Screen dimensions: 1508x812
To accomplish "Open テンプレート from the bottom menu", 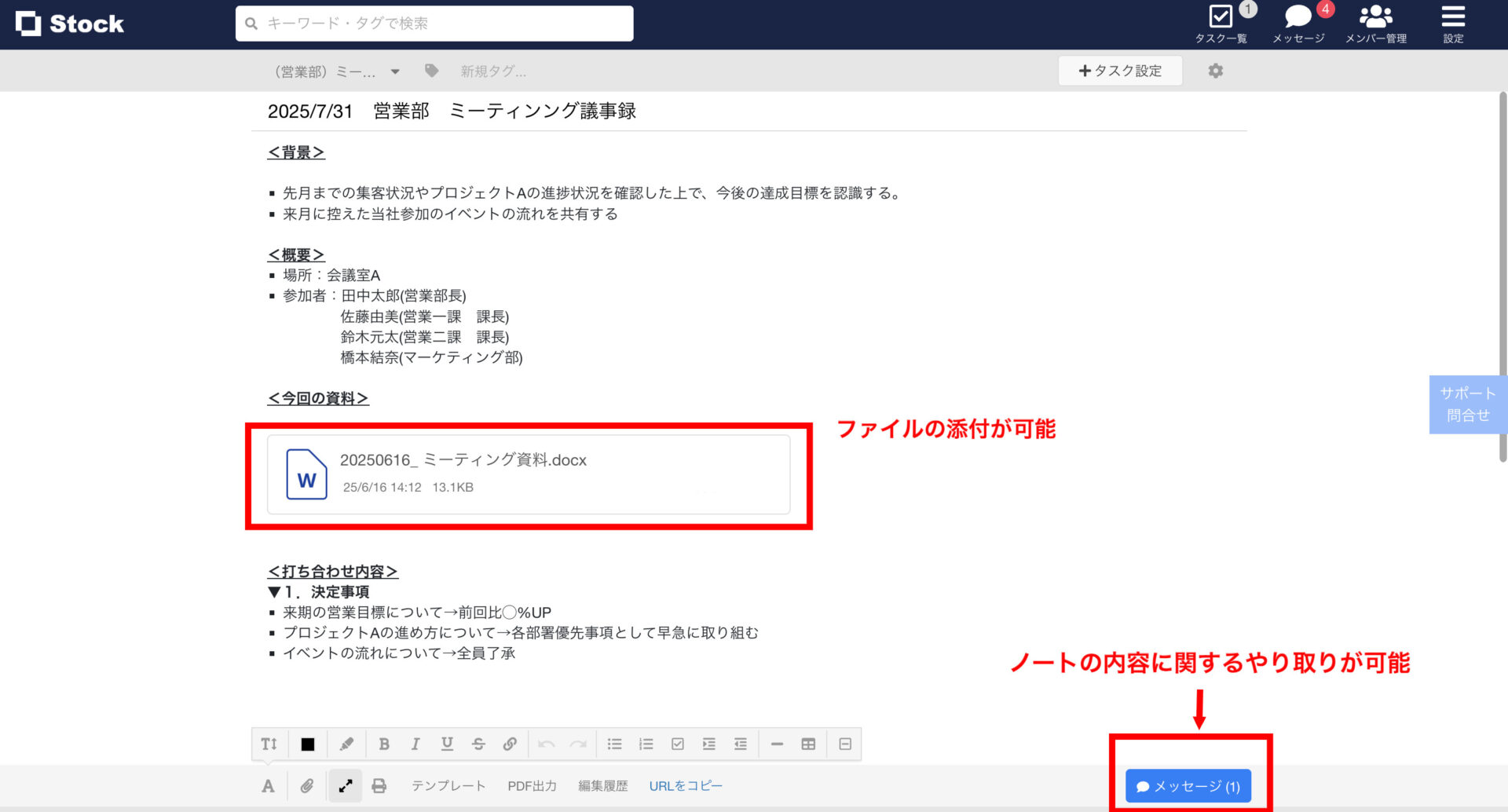I will click(448, 785).
